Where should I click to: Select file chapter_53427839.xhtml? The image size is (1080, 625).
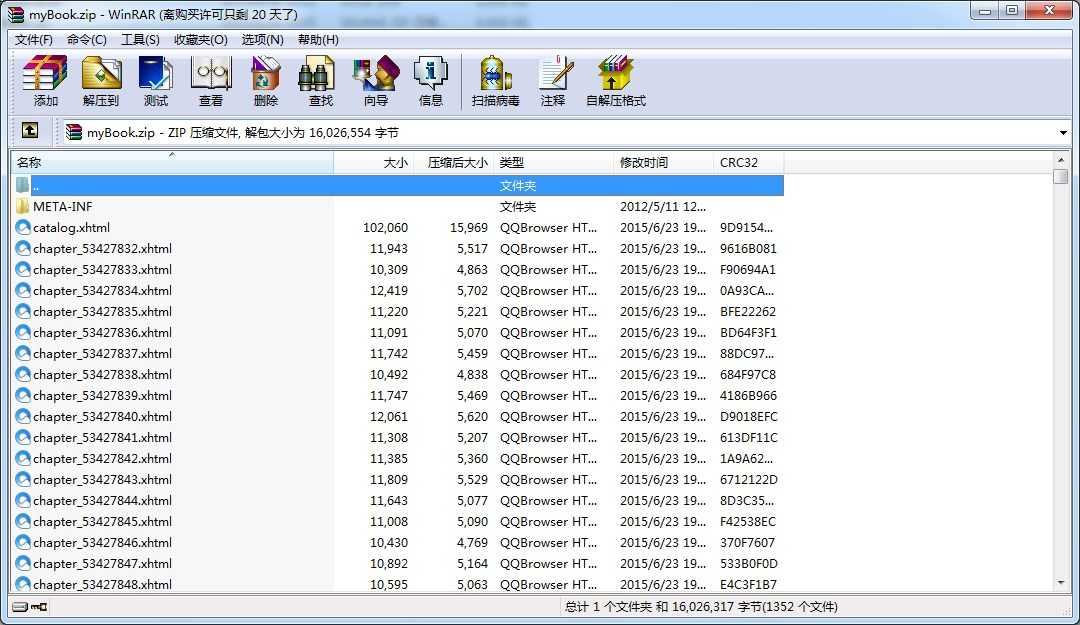point(103,396)
